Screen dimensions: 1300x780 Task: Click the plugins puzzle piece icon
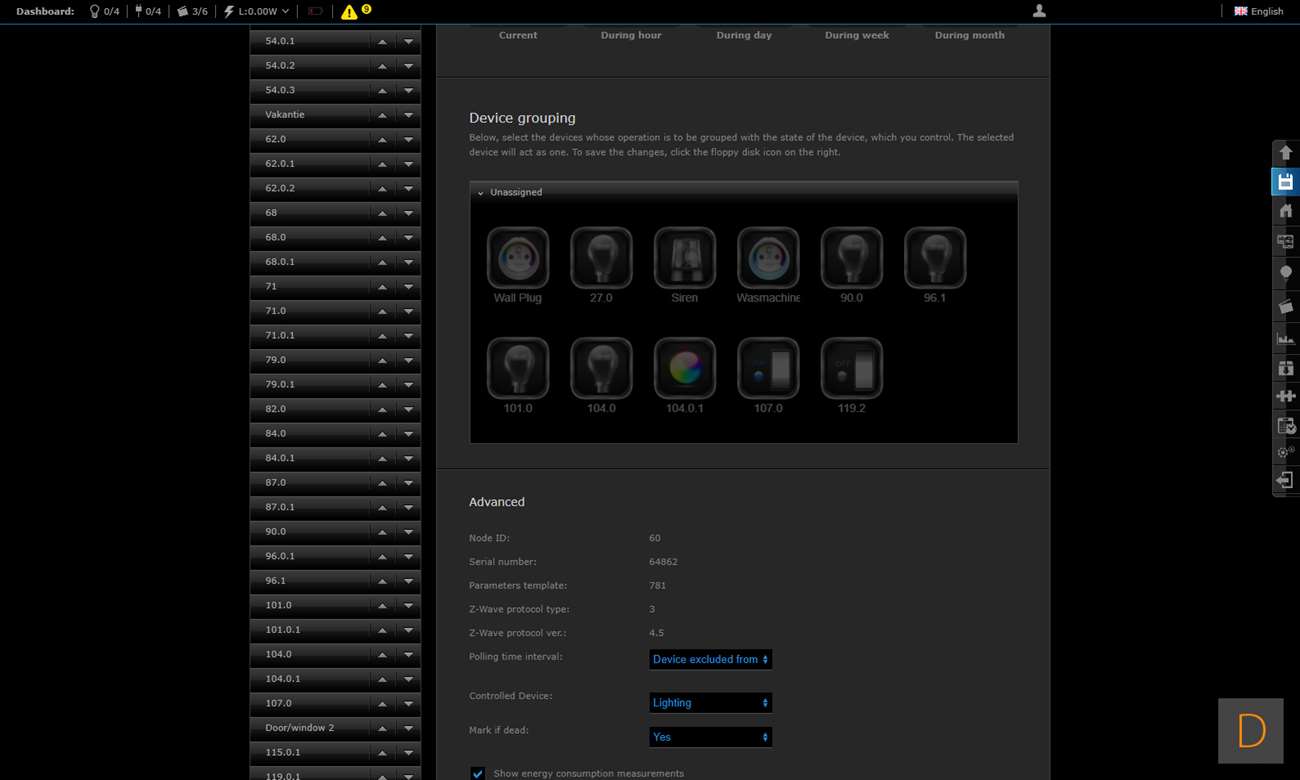tap(1285, 396)
